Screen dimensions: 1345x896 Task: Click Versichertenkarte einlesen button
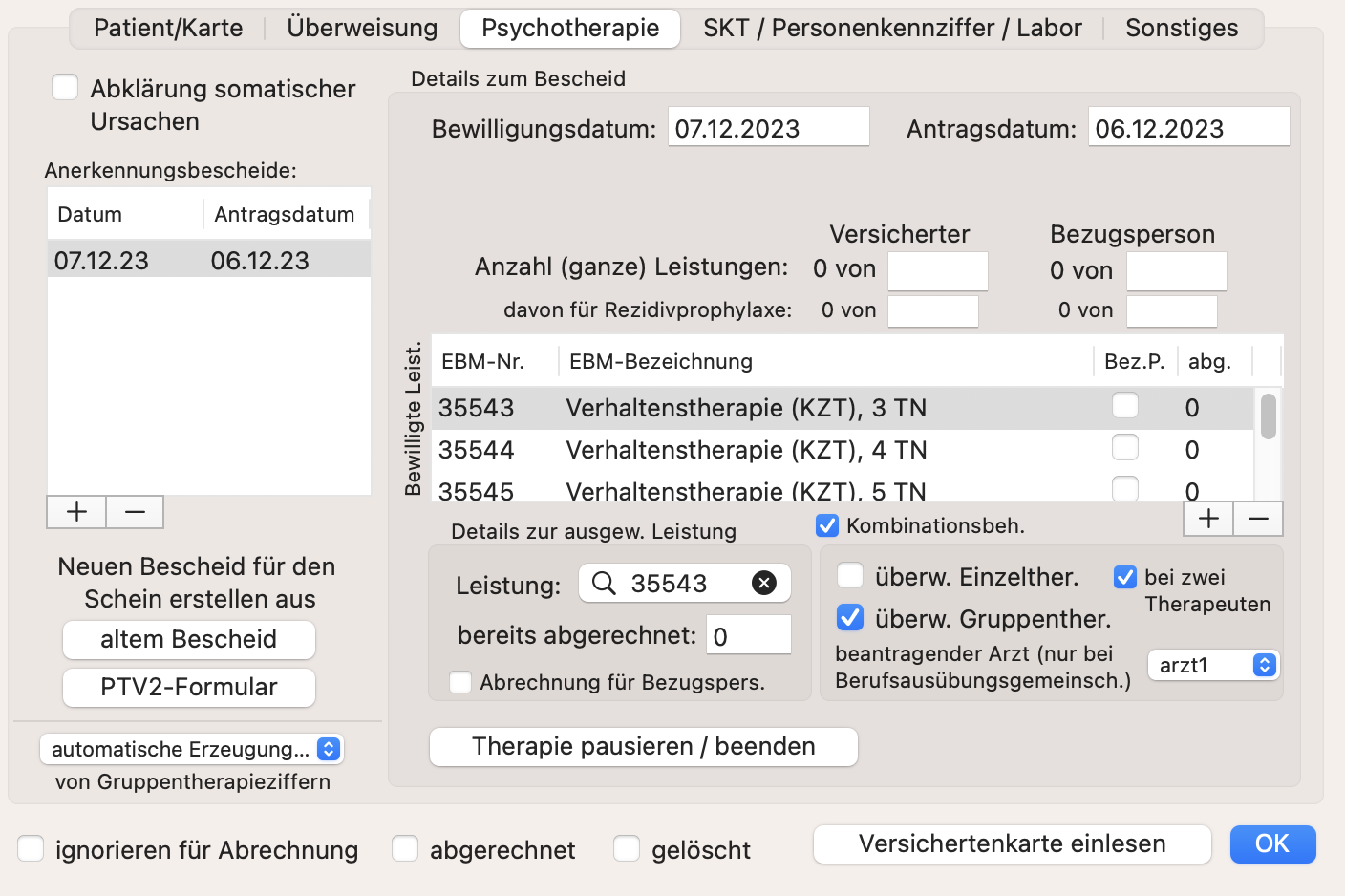tap(1013, 843)
